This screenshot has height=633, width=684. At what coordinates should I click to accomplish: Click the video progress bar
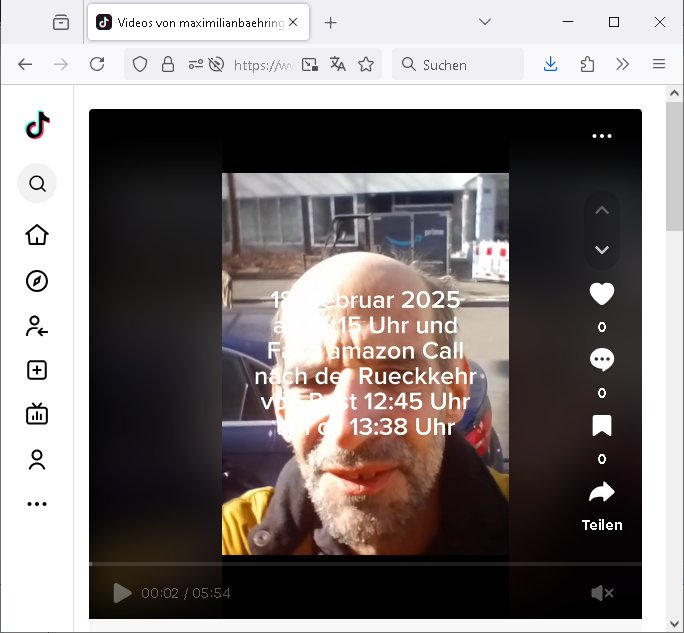click(x=365, y=565)
